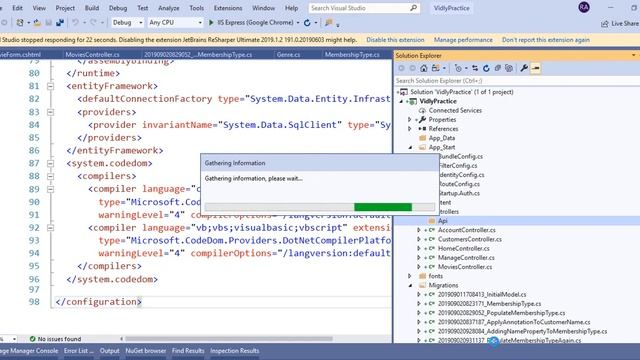Click the Open File folder icon
640x360 pixels.
click(37, 22)
